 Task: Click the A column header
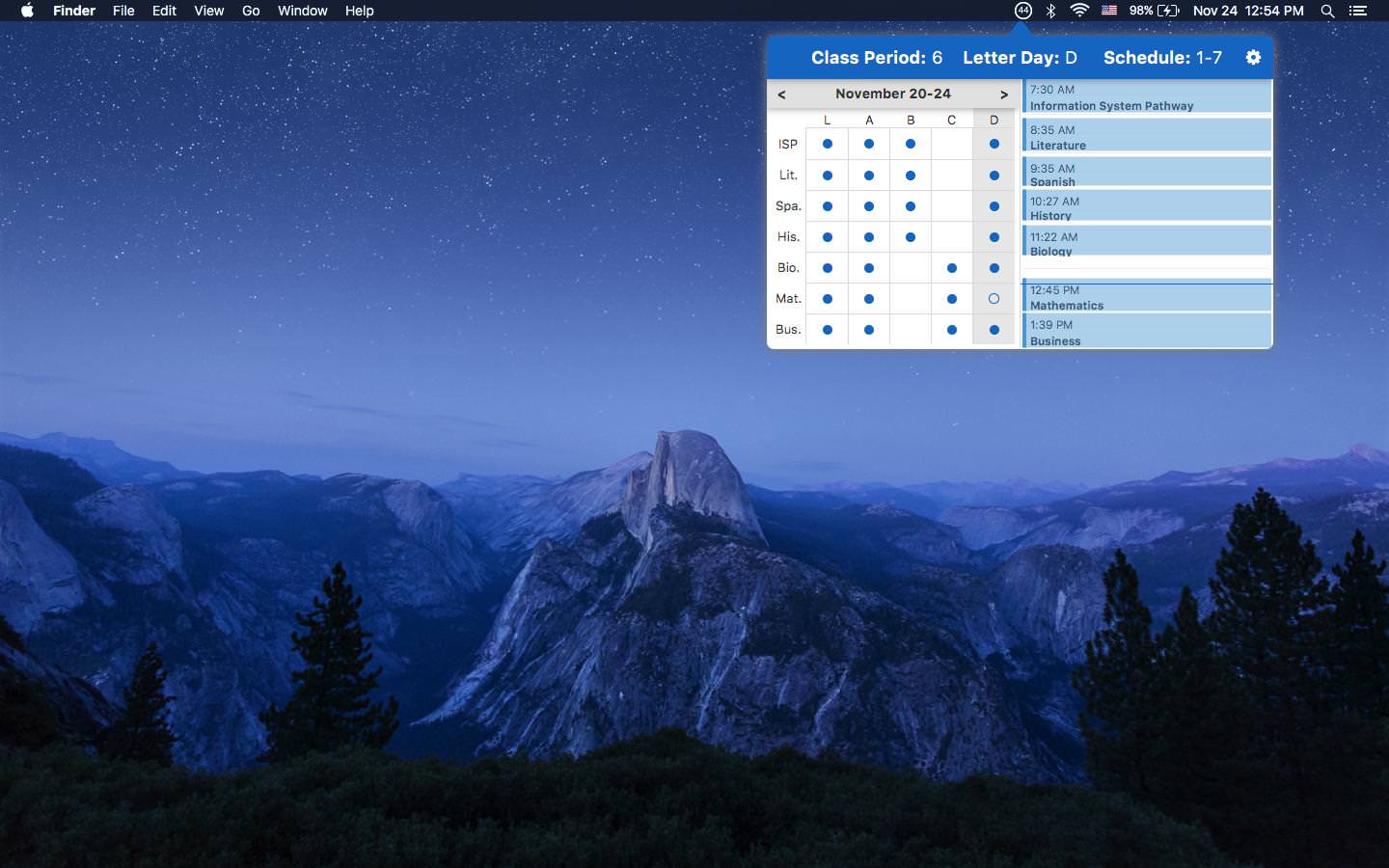(869, 121)
